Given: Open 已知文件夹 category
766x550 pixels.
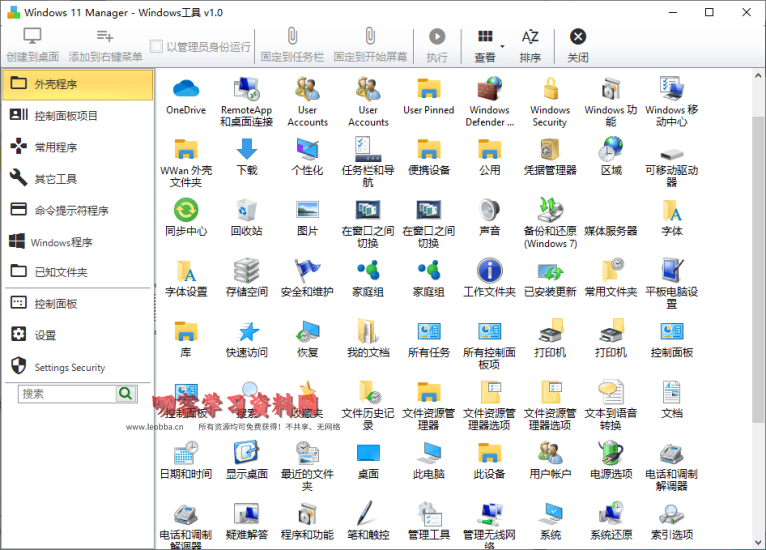Looking at the screenshot, I should tap(78, 272).
